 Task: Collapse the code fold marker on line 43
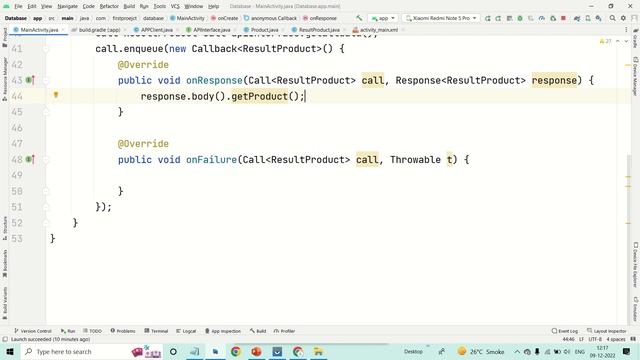click(x=46, y=80)
